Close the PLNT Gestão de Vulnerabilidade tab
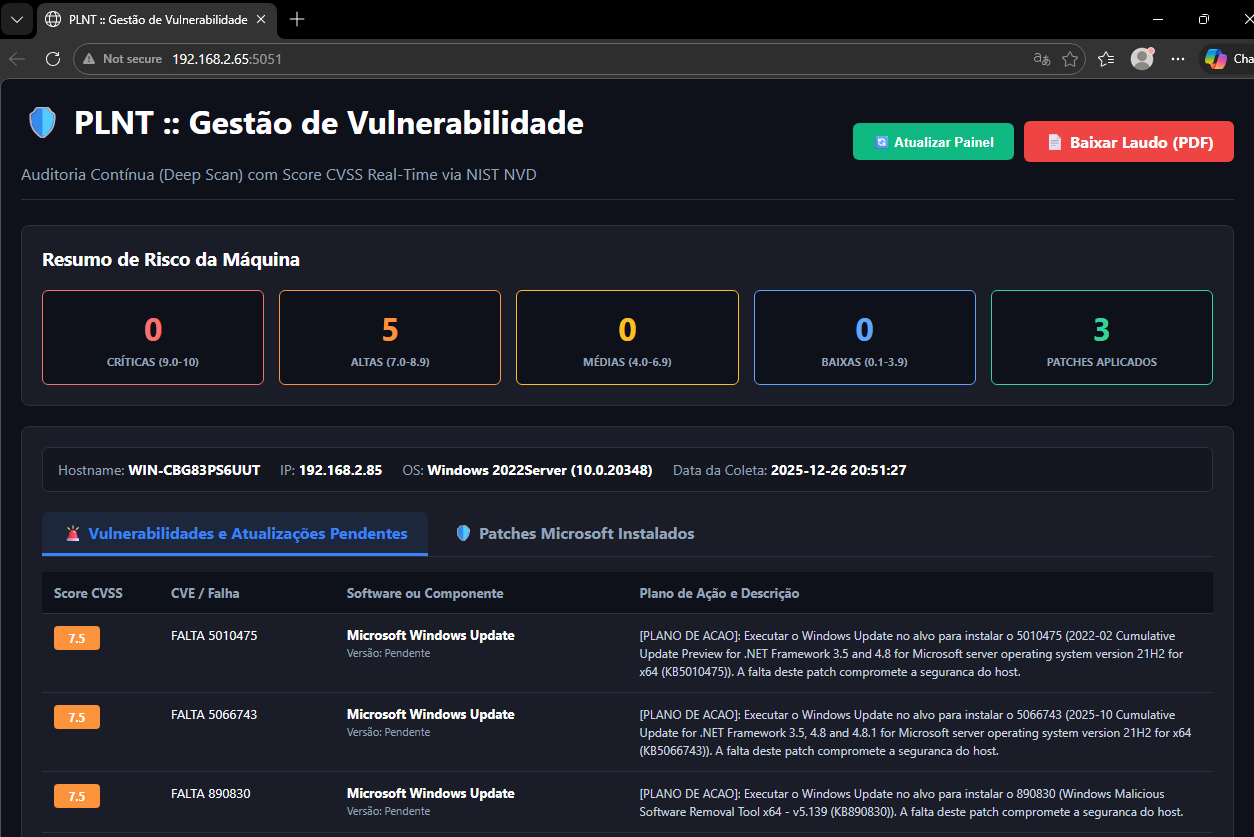1254x837 pixels. point(261,20)
